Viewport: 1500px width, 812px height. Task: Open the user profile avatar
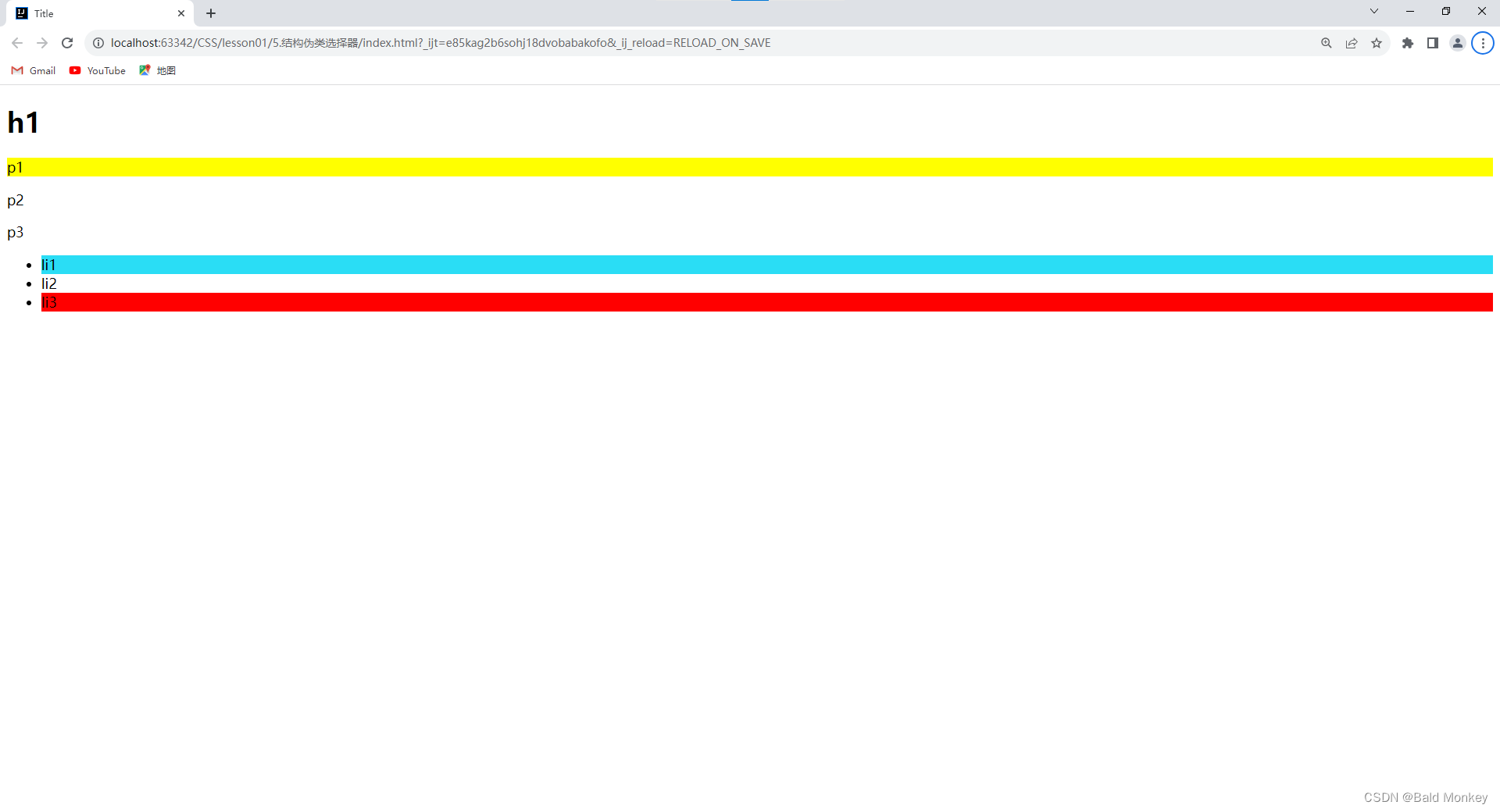pos(1458,43)
